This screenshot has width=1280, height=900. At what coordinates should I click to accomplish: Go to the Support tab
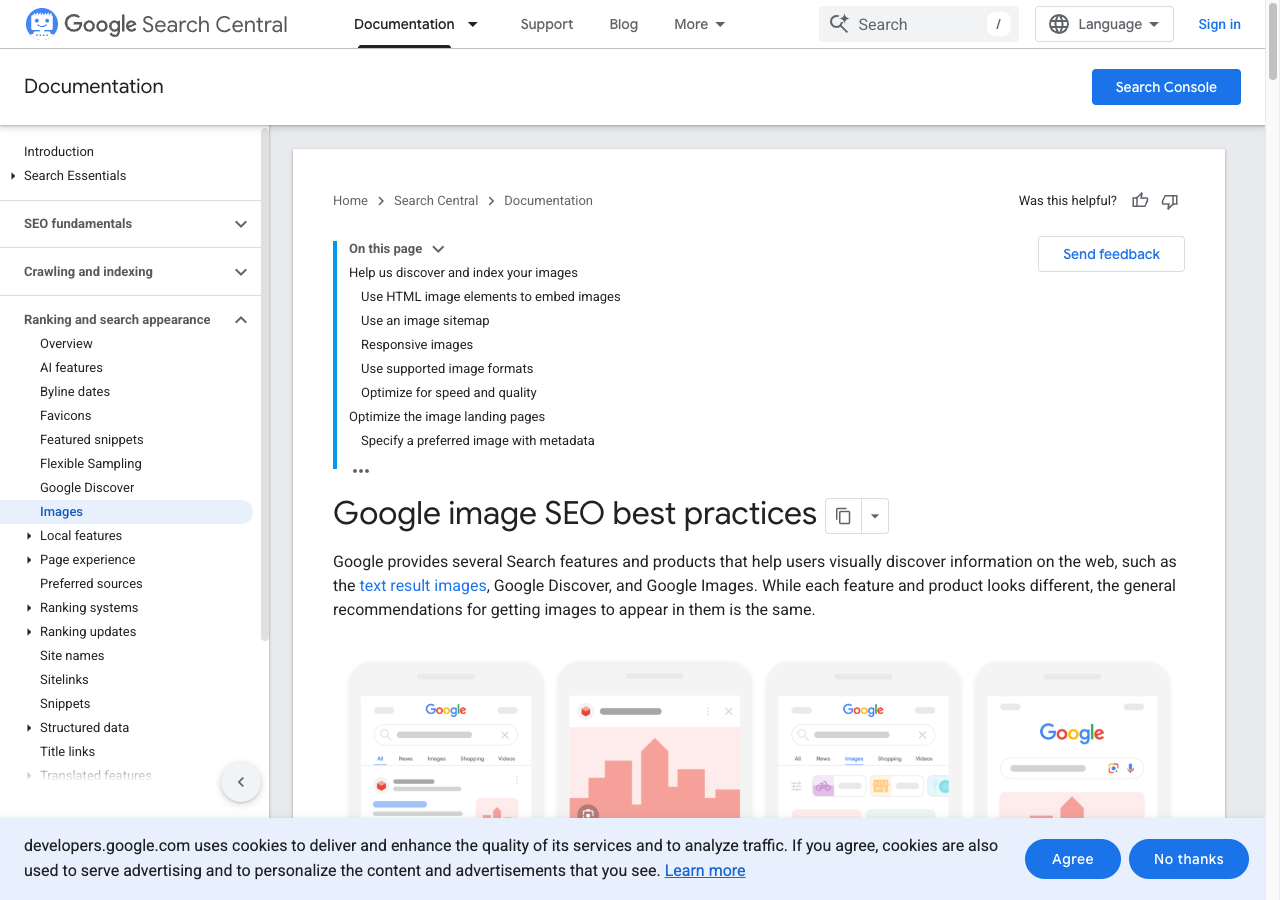[547, 24]
